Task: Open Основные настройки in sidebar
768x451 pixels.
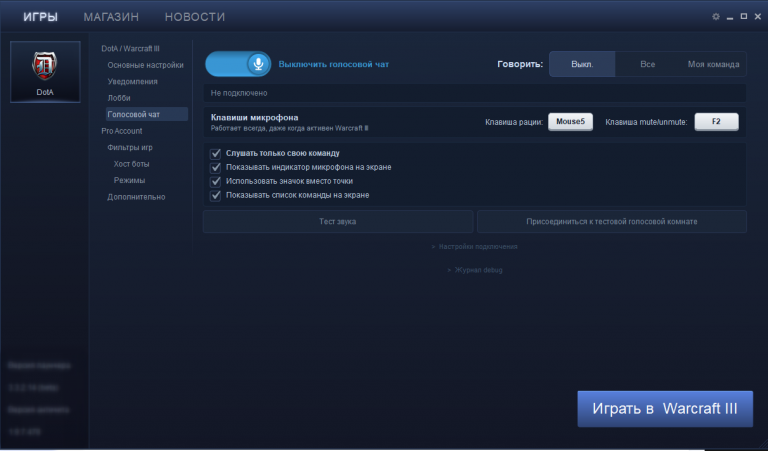Action: tap(145, 65)
